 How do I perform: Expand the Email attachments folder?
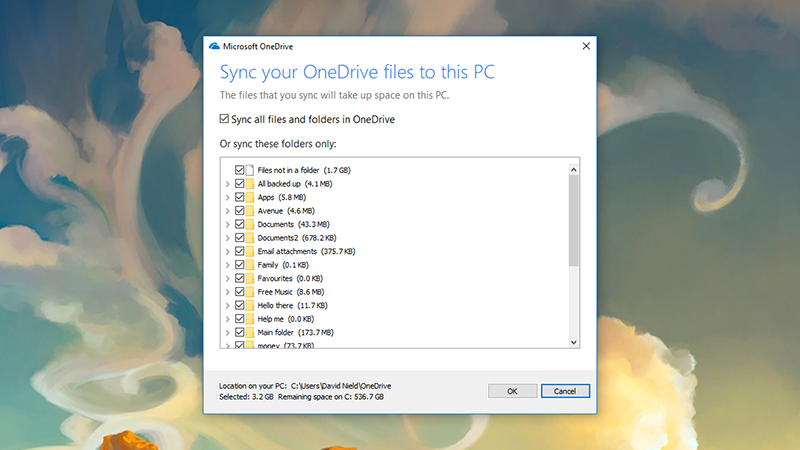point(228,251)
